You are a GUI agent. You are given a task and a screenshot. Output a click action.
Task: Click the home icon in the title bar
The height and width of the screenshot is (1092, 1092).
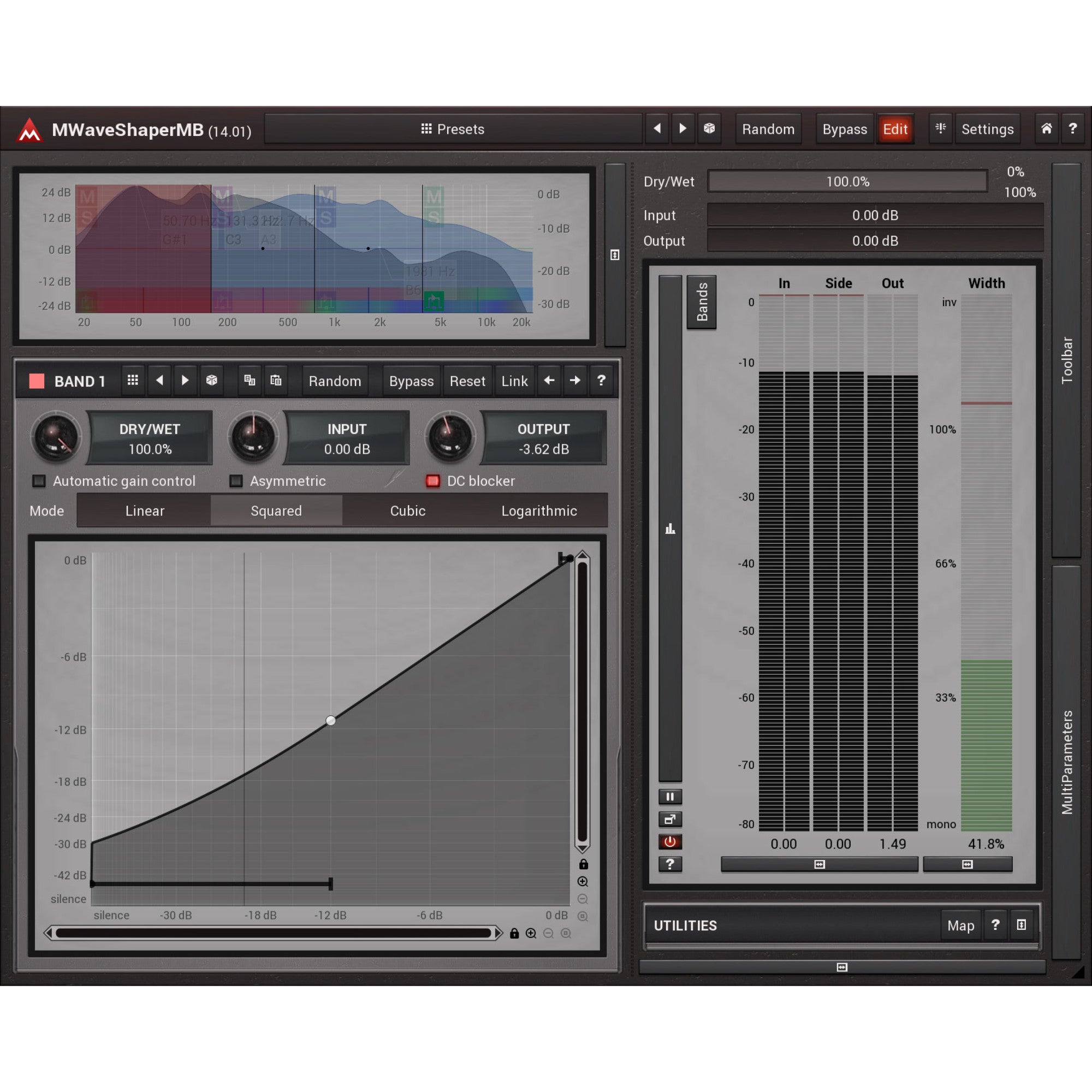click(1046, 129)
